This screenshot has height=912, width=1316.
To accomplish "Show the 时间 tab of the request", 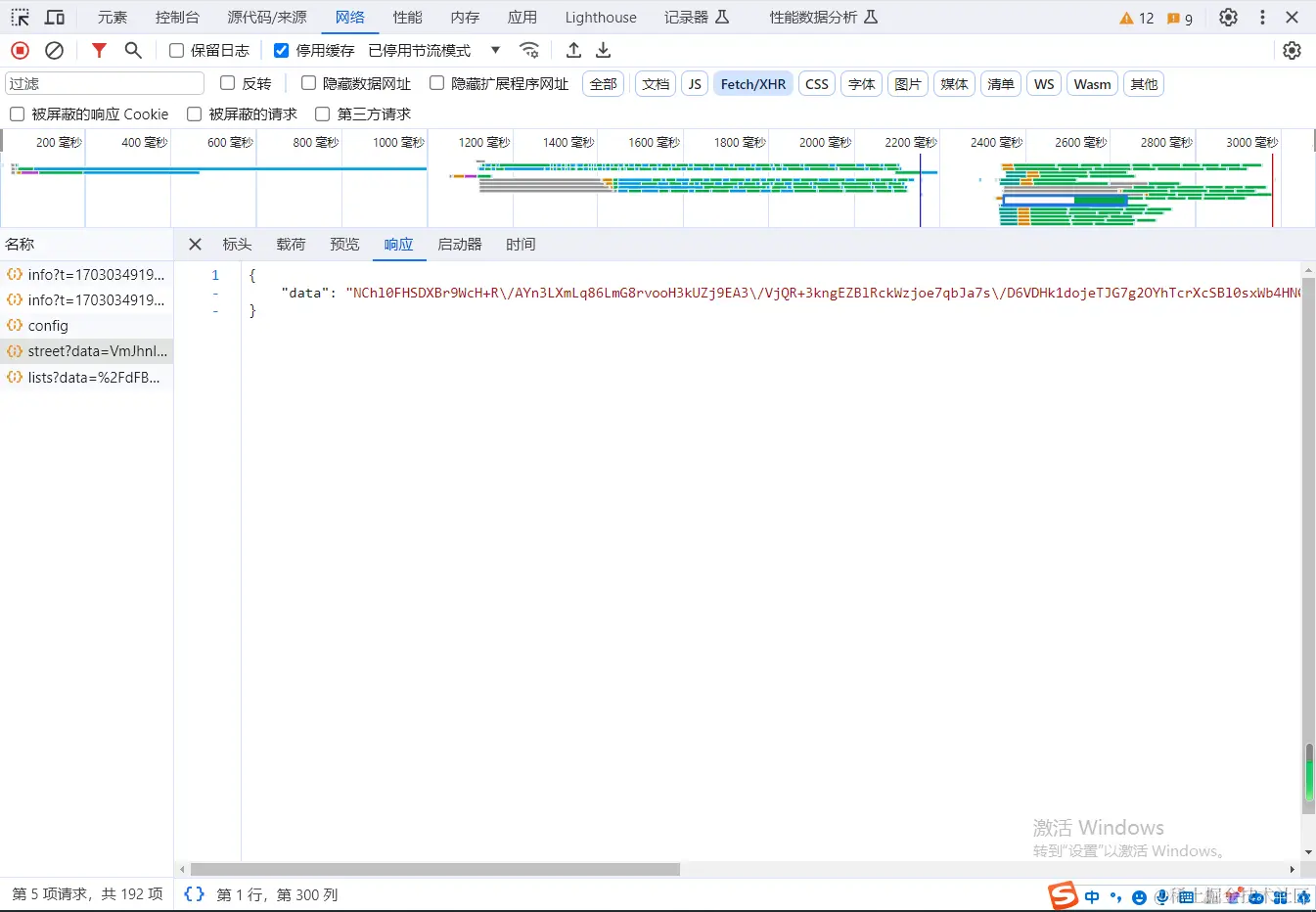I will (x=521, y=245).
